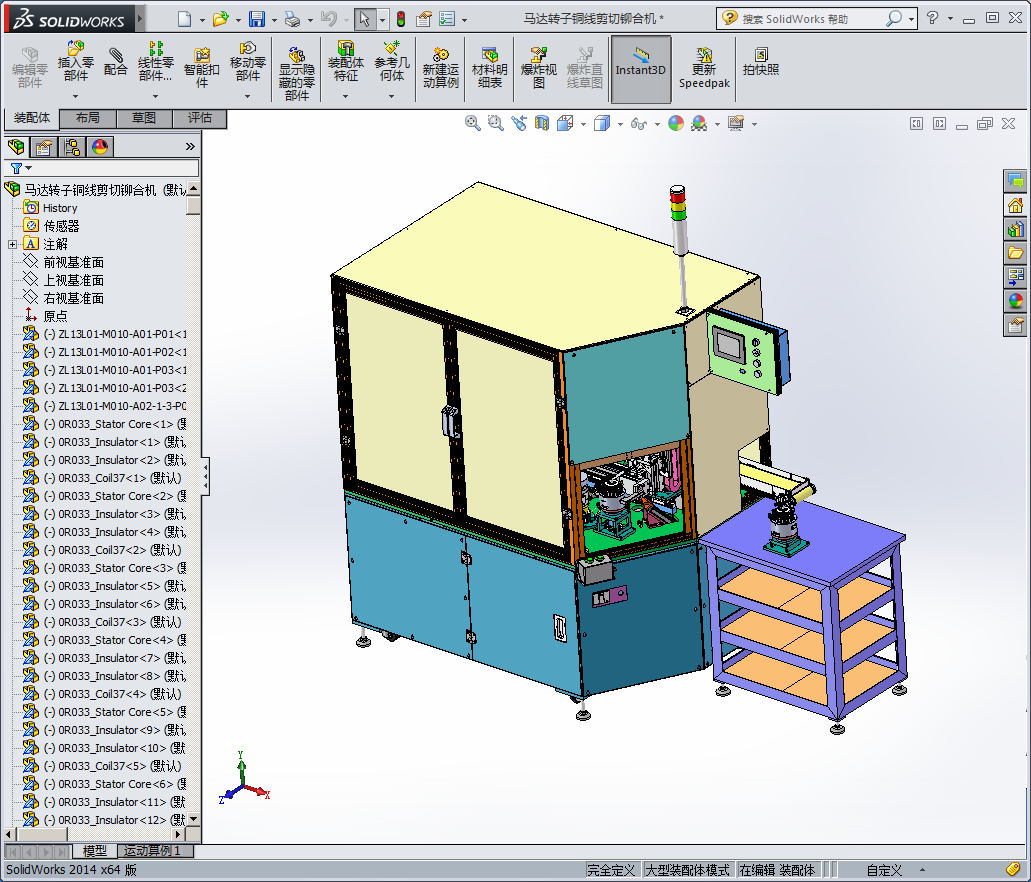
Task: Click the Insert Components (插入零部件) tool
Action: click(x=76, y=60)
